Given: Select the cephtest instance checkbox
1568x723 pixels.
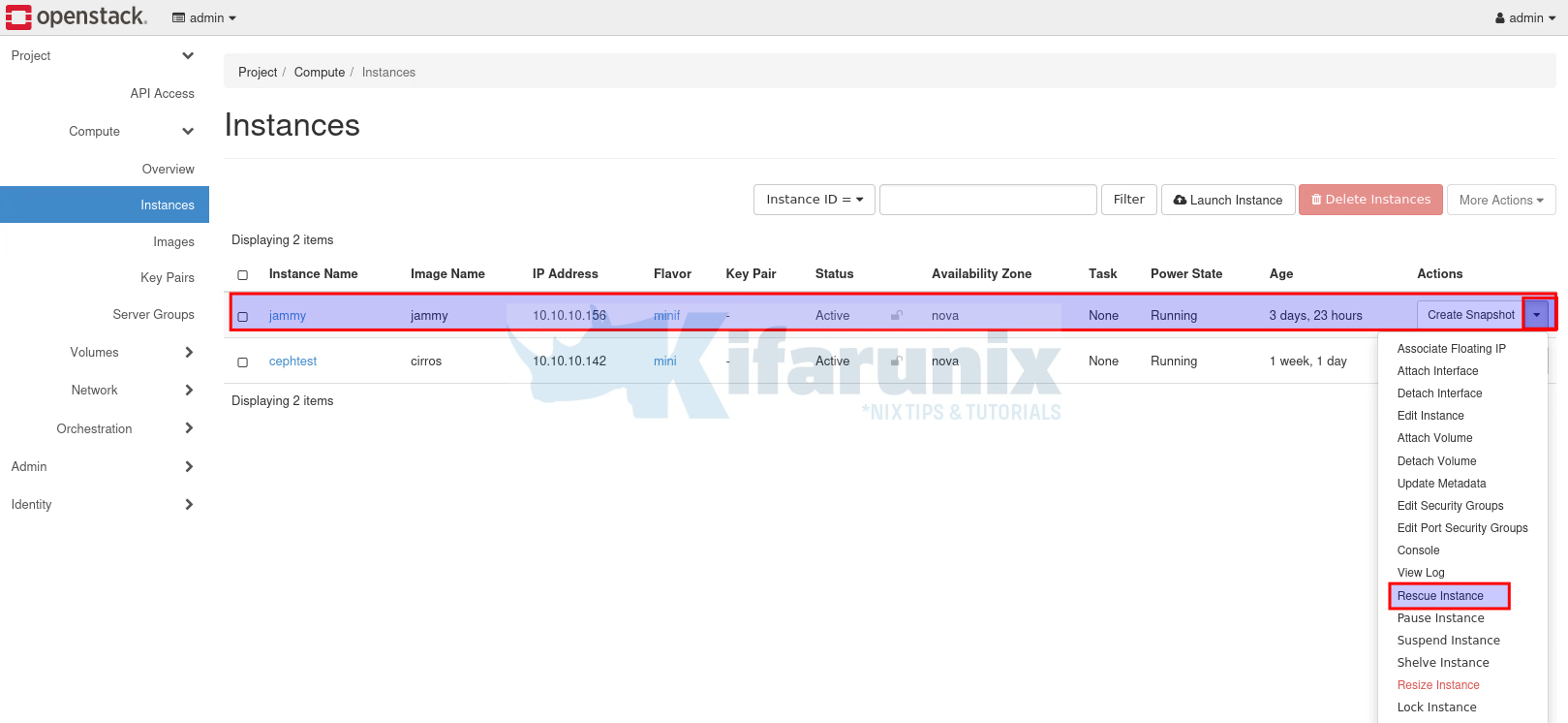Looking at the screenshot, I should tap(243, 361).
